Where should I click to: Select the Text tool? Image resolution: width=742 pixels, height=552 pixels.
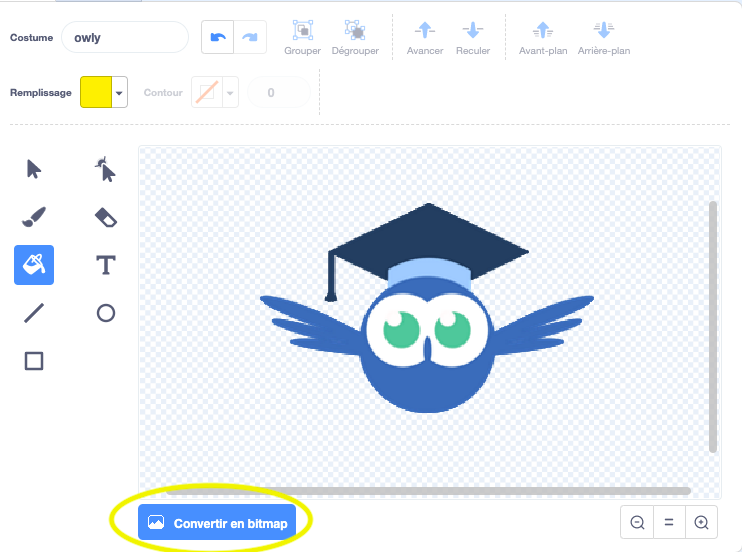coord(106,265)
